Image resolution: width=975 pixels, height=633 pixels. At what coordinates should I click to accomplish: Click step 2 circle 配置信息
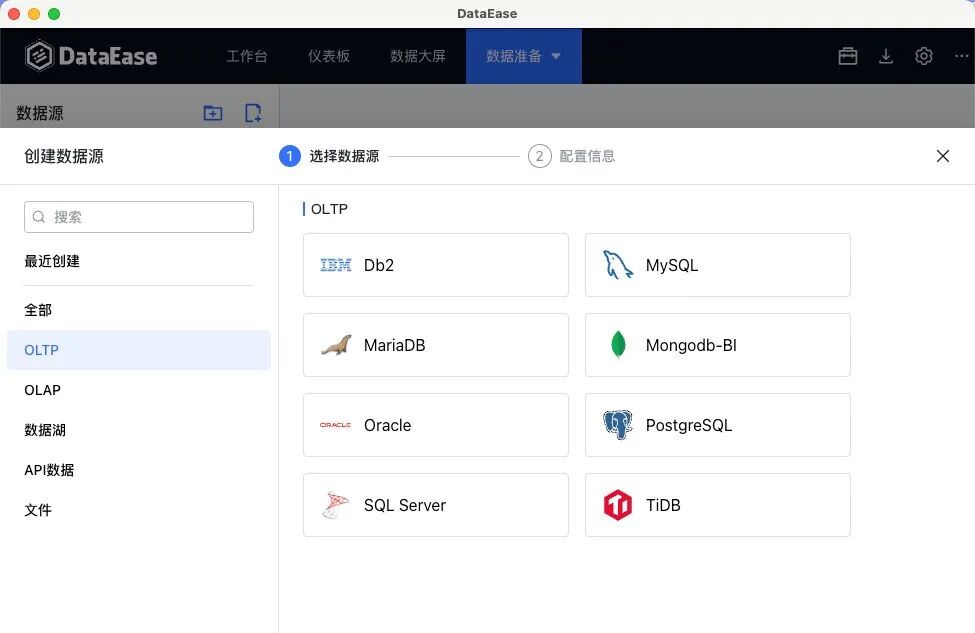540,156
